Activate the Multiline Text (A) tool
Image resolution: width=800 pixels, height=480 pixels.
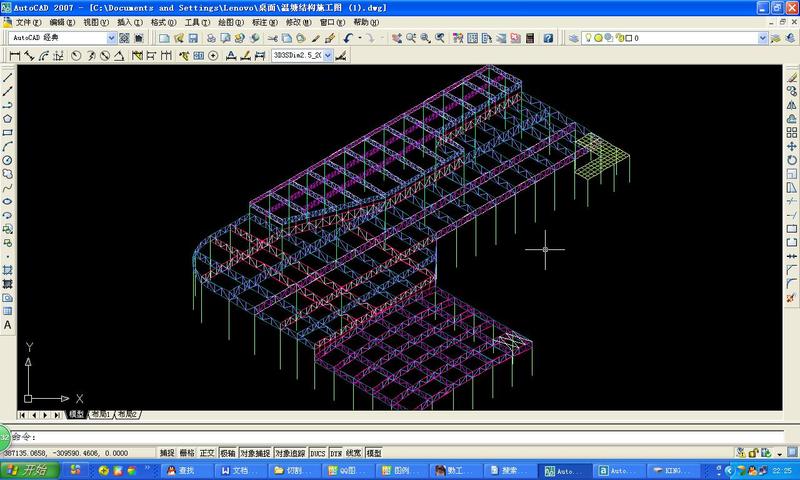8,325
